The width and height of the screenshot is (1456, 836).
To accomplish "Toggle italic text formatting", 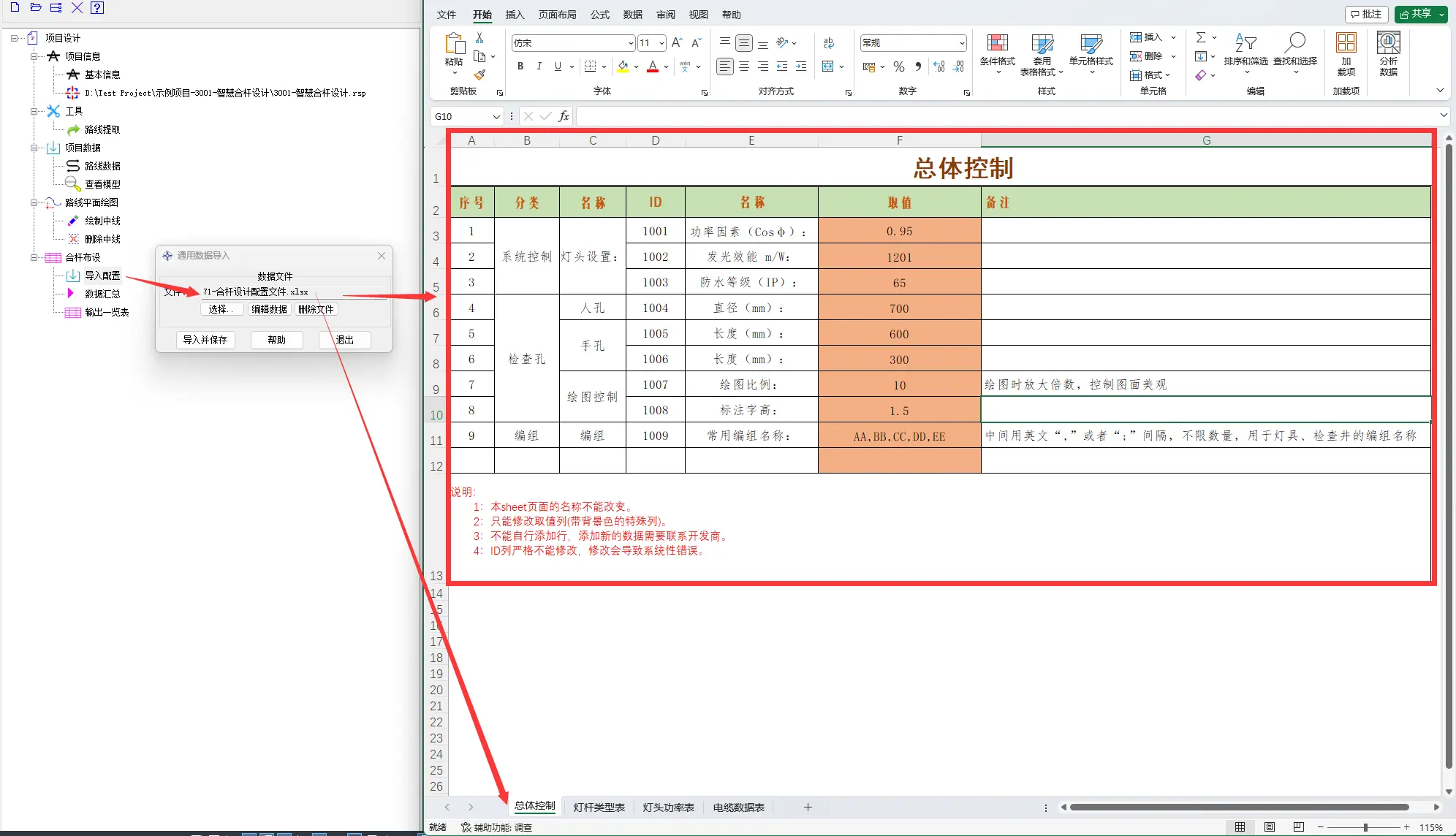I will click(539, 66).
